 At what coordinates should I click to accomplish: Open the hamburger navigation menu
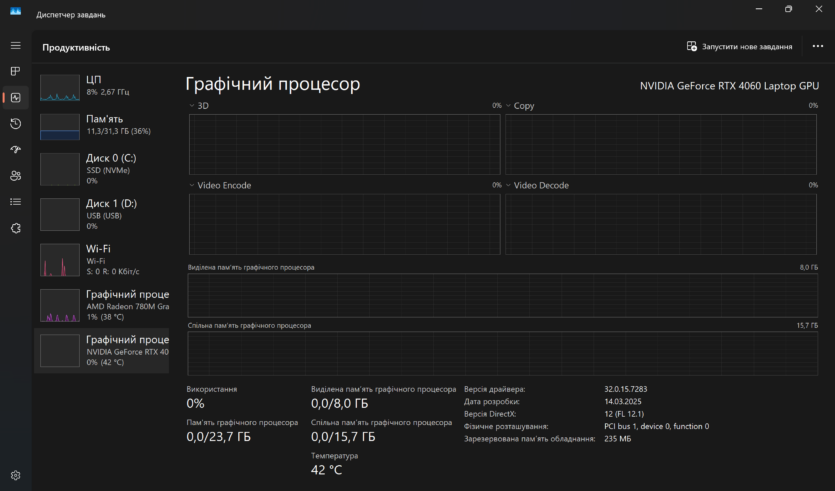[15, 46]
